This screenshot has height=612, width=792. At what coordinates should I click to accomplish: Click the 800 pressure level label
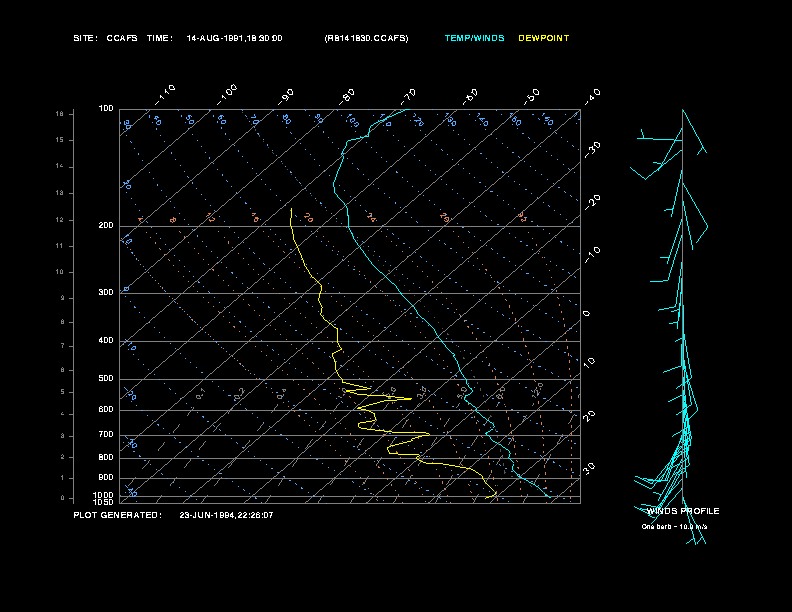106,457
